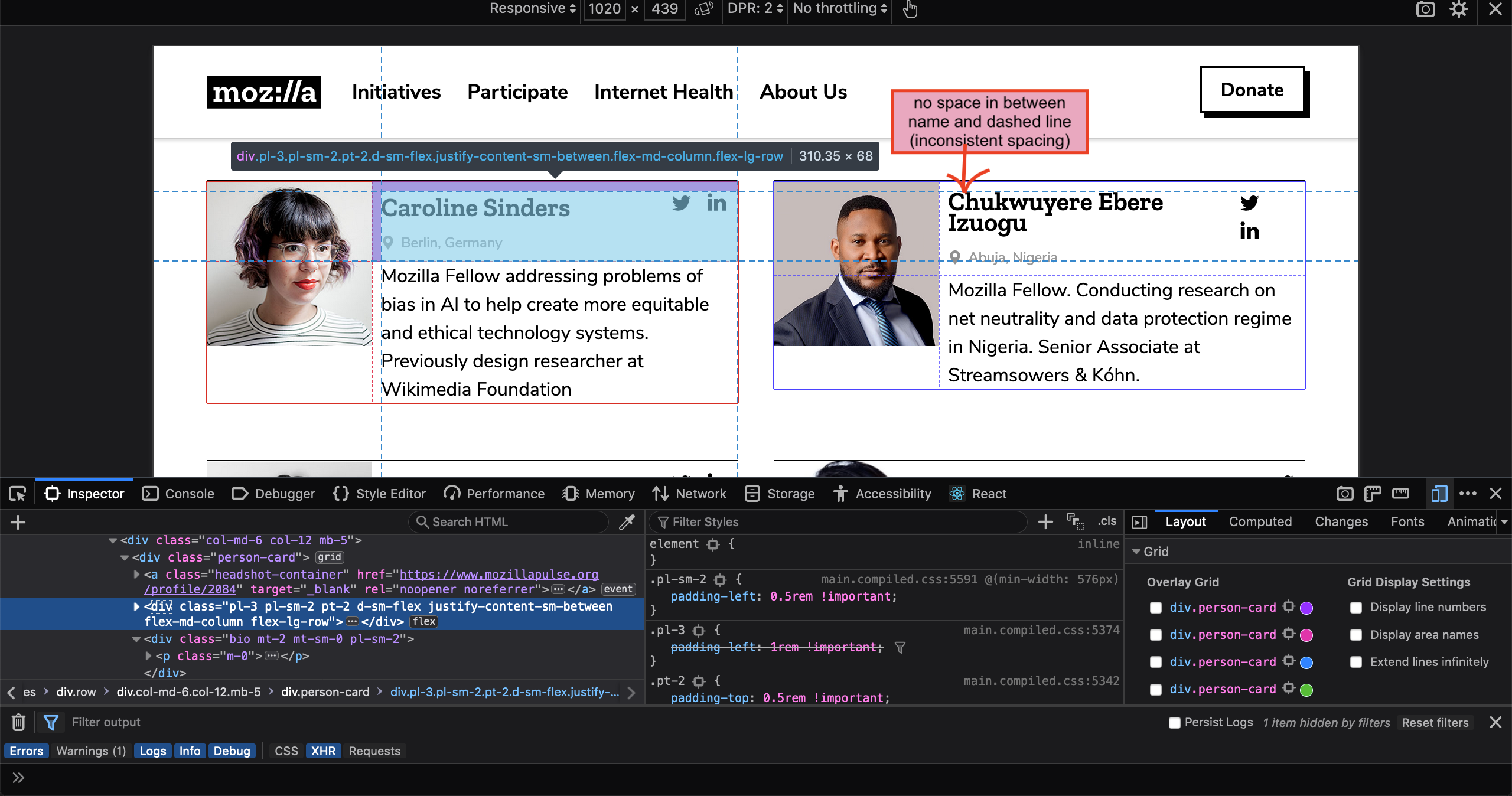1512x796 pixels.
Task: Collapse the div col-md-6 col-12 mb-5 node
Action: pyautogui.click(x=112, y=540)
